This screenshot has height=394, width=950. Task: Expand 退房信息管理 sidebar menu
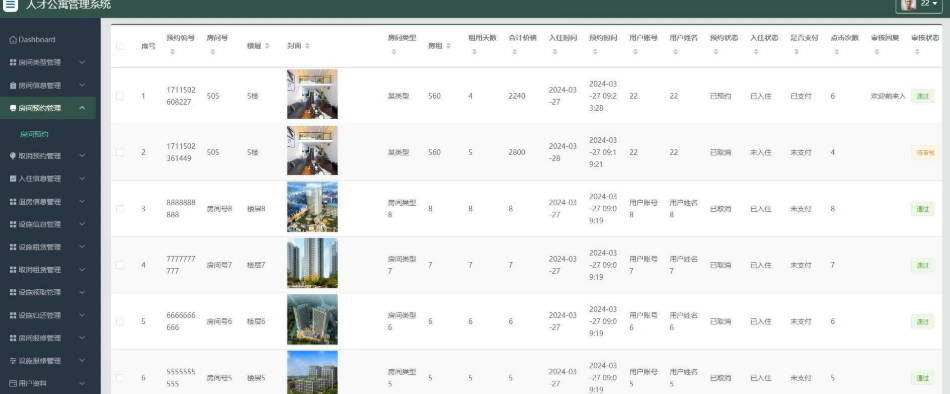(x=47, y=201)
